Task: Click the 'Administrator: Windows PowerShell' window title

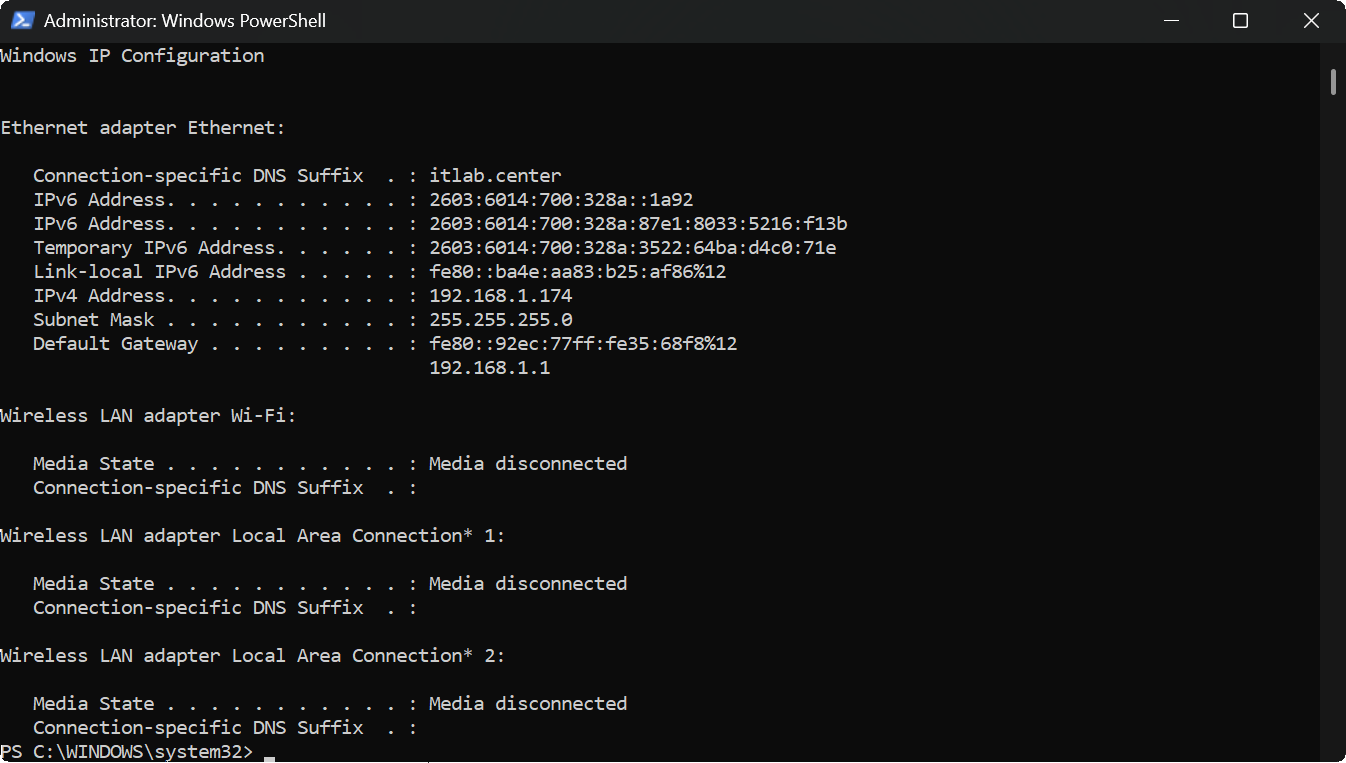Action: 185,20
